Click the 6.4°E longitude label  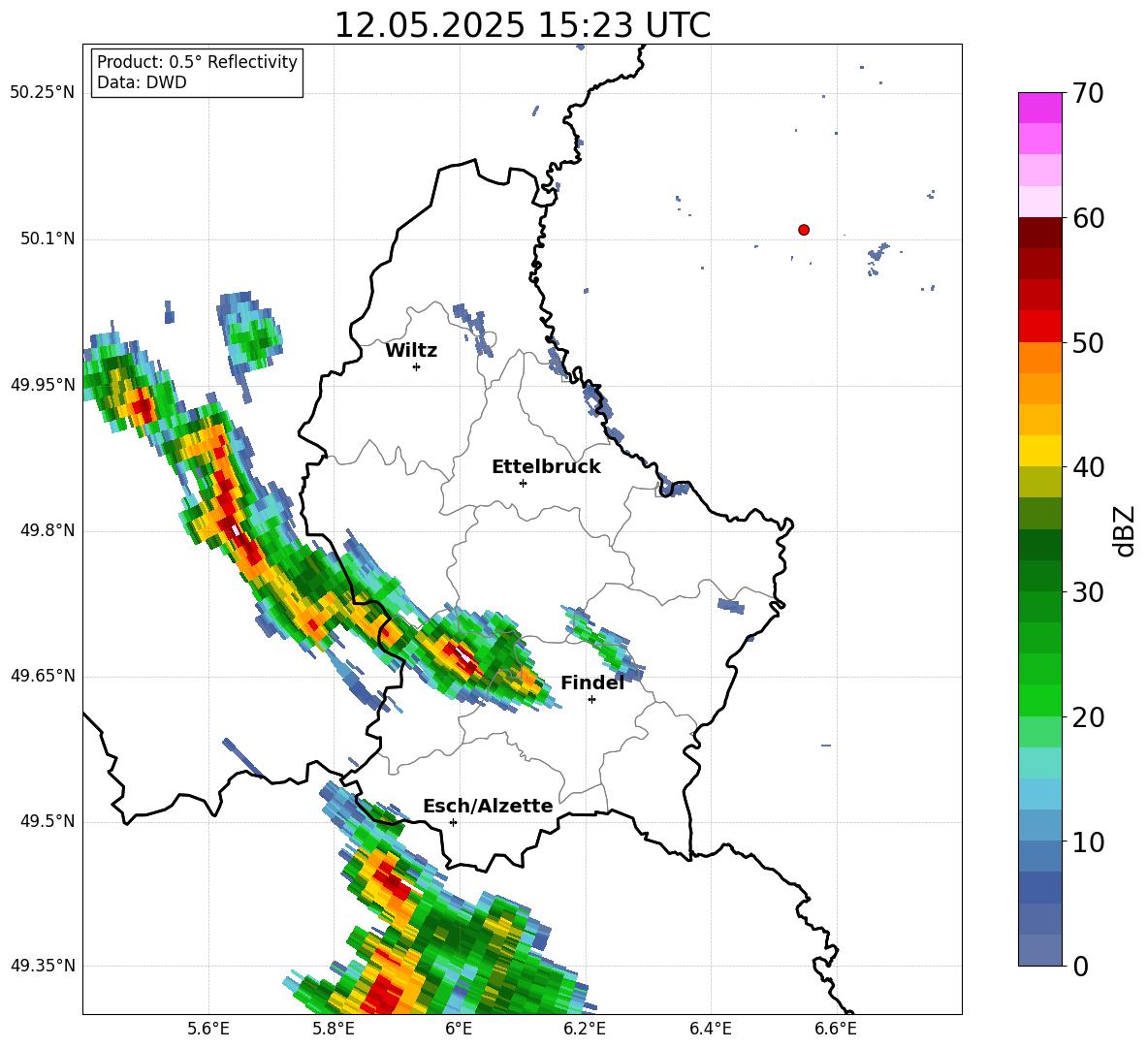pyautogui.click(x=710, y=1030)
